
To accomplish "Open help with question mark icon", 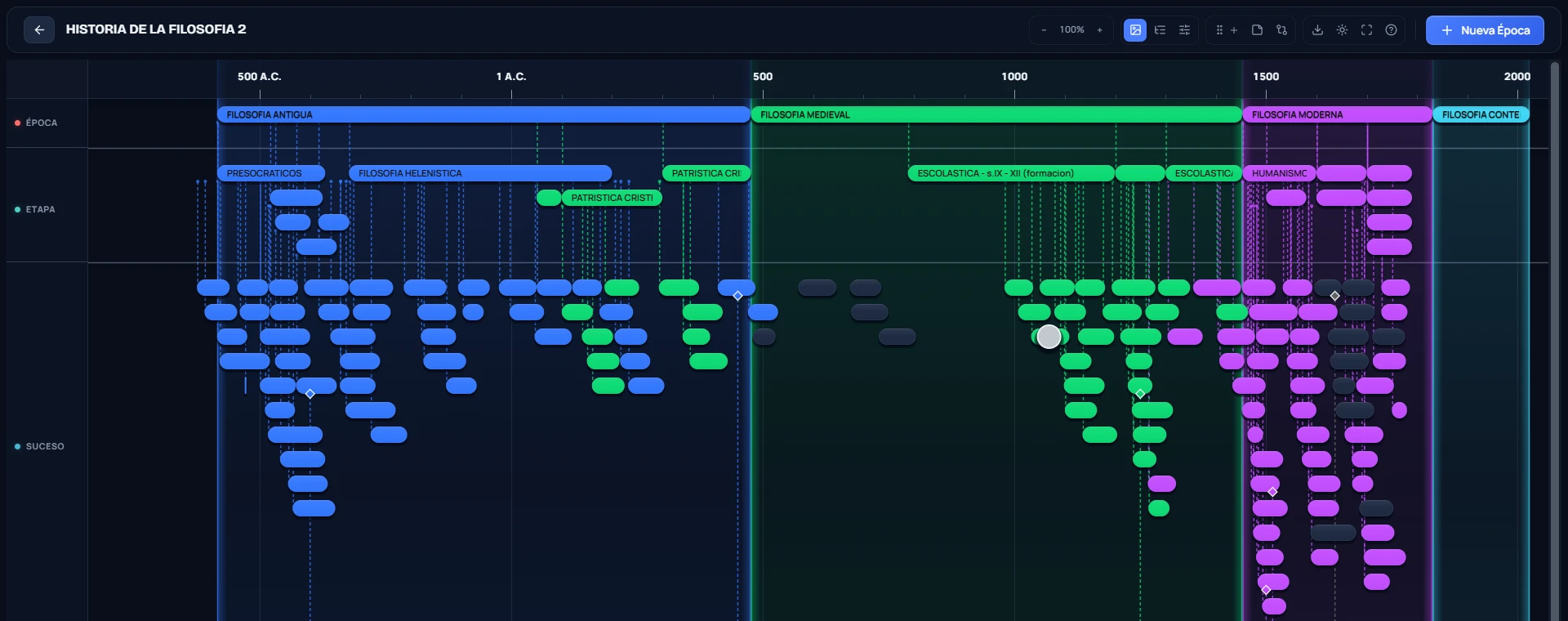I will click(x=1391, y=30).
